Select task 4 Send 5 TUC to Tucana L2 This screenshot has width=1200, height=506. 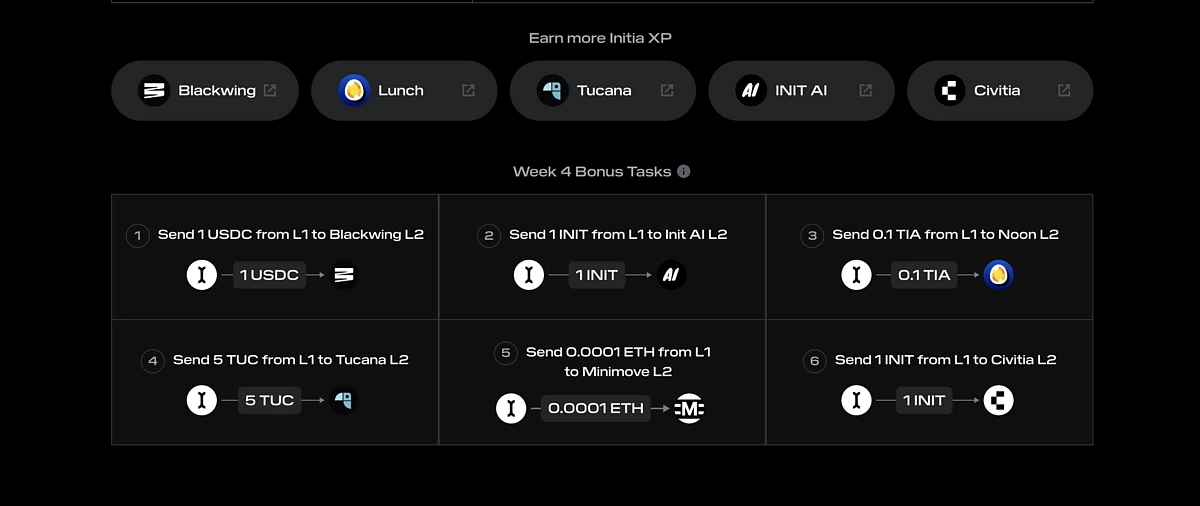coord(275,382)
